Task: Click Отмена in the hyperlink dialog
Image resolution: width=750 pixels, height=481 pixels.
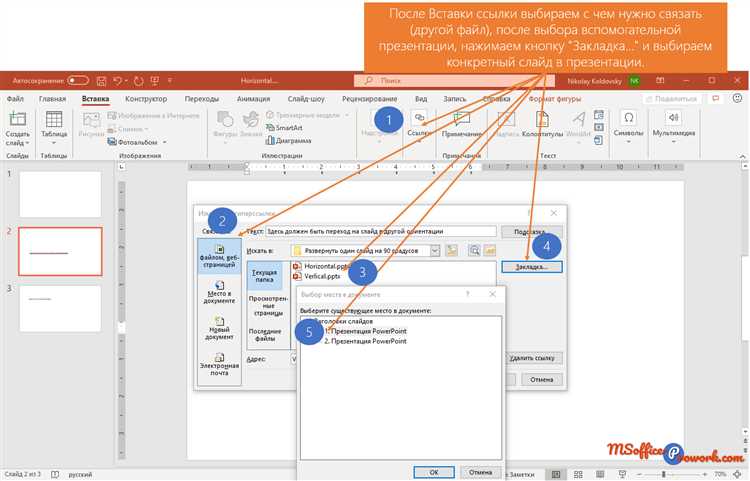Action: [541, 380]
